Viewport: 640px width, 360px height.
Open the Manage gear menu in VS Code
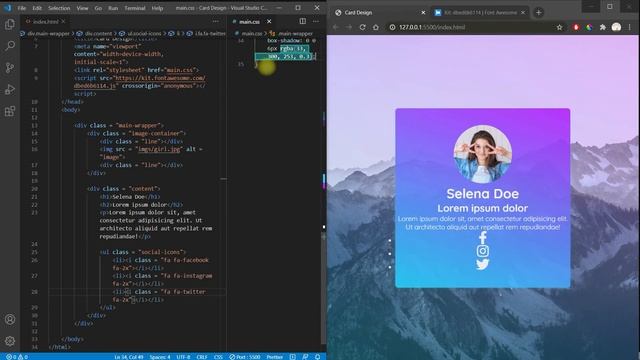pos(10,340)
